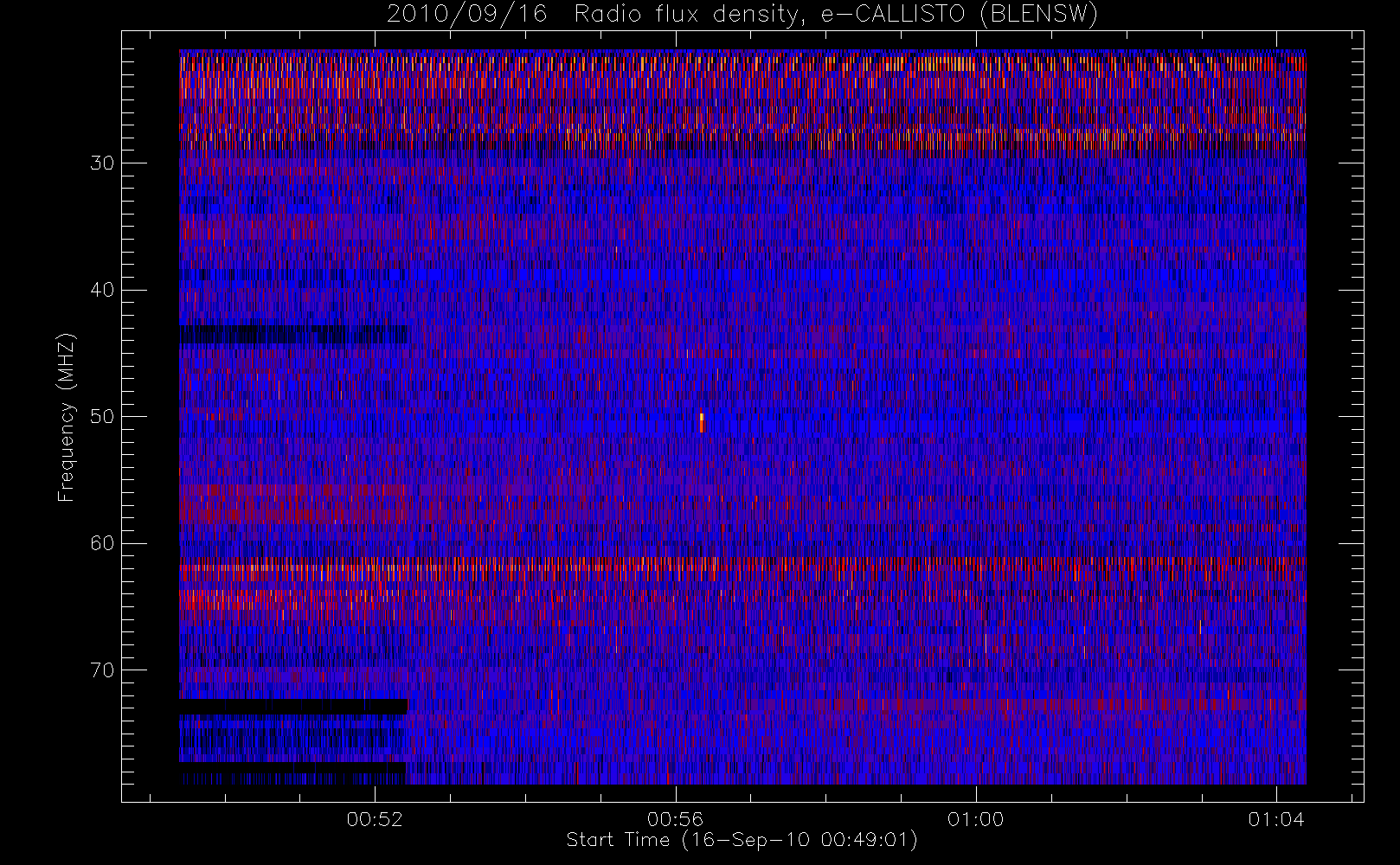Click the black data gap band below 70 MHz
Image resolution: width=1400 pixels, height=865 pixels.
pos(293,706)
